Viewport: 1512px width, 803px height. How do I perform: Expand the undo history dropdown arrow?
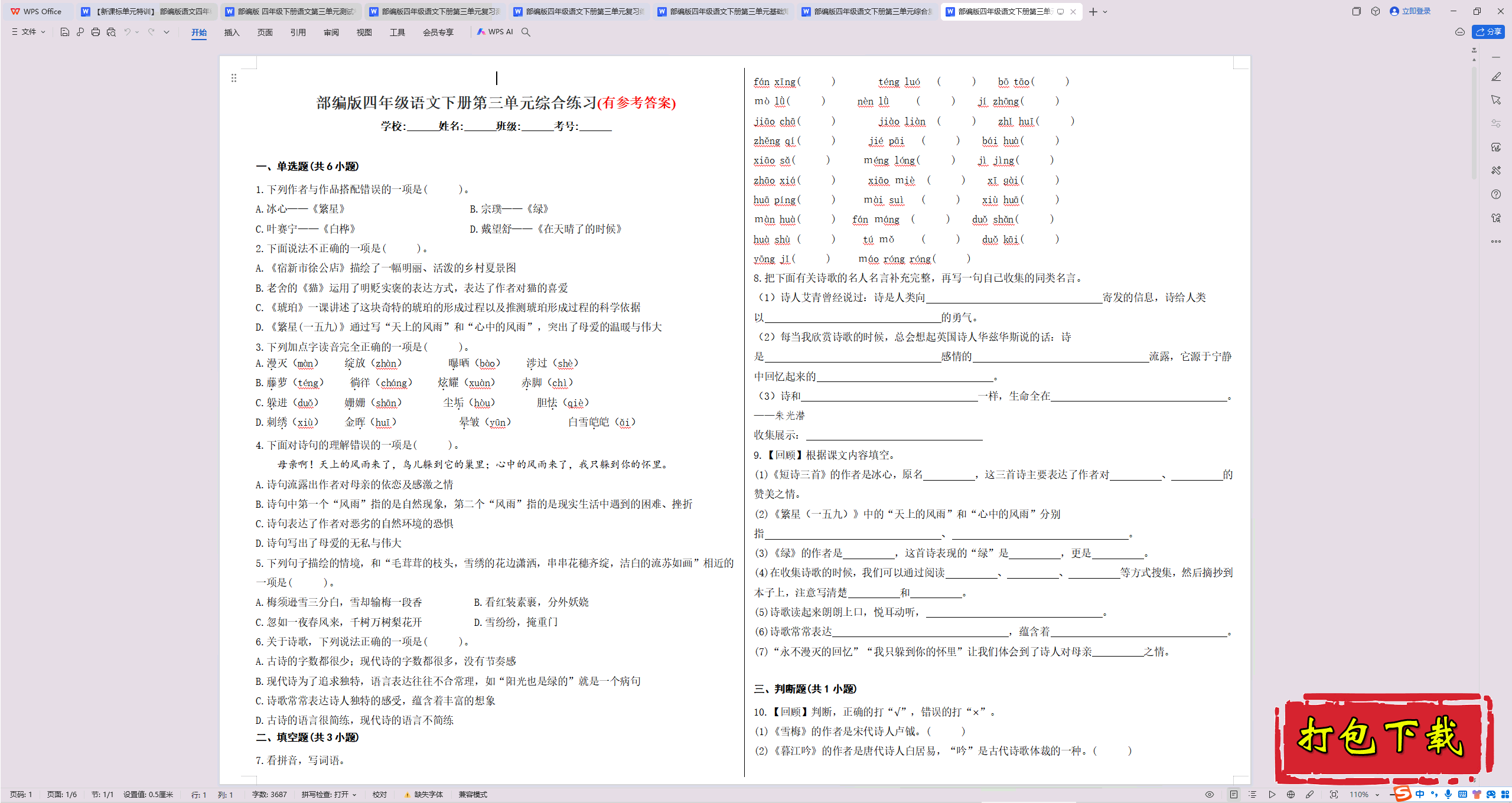click(x=137, y=32)
